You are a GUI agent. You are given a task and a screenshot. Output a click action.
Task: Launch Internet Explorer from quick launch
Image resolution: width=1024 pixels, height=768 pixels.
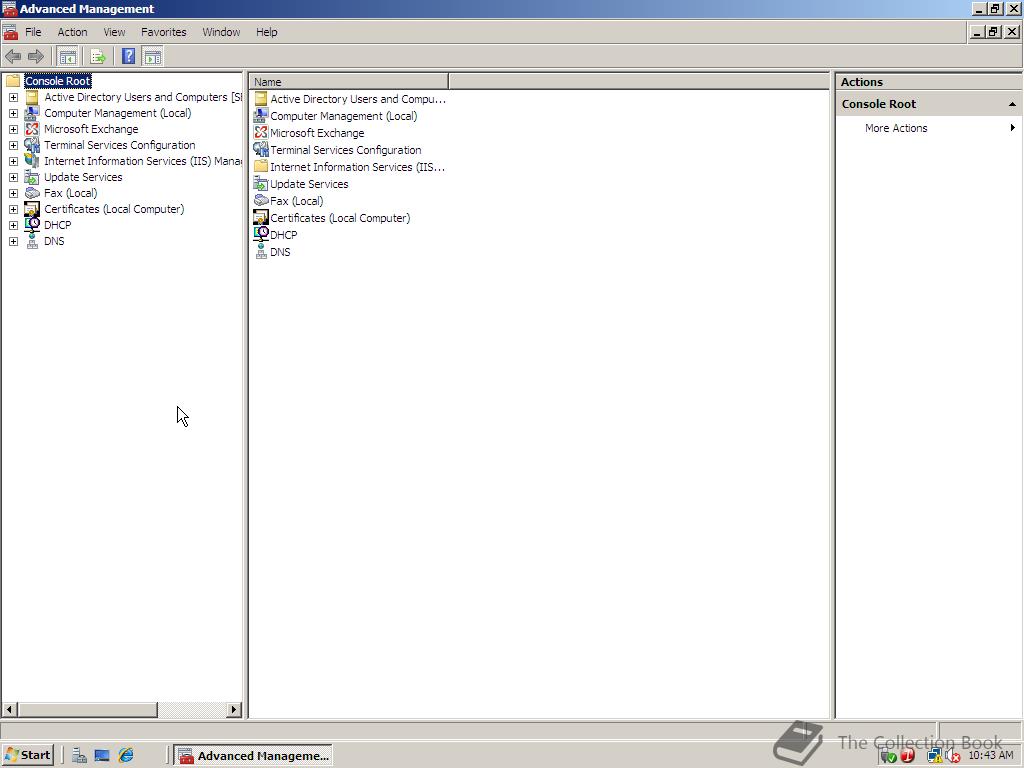(126, 756)
